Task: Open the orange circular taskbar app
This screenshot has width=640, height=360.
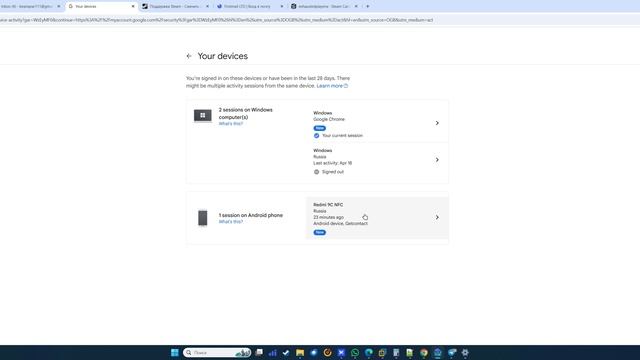Action: click(x=327, y=353)
